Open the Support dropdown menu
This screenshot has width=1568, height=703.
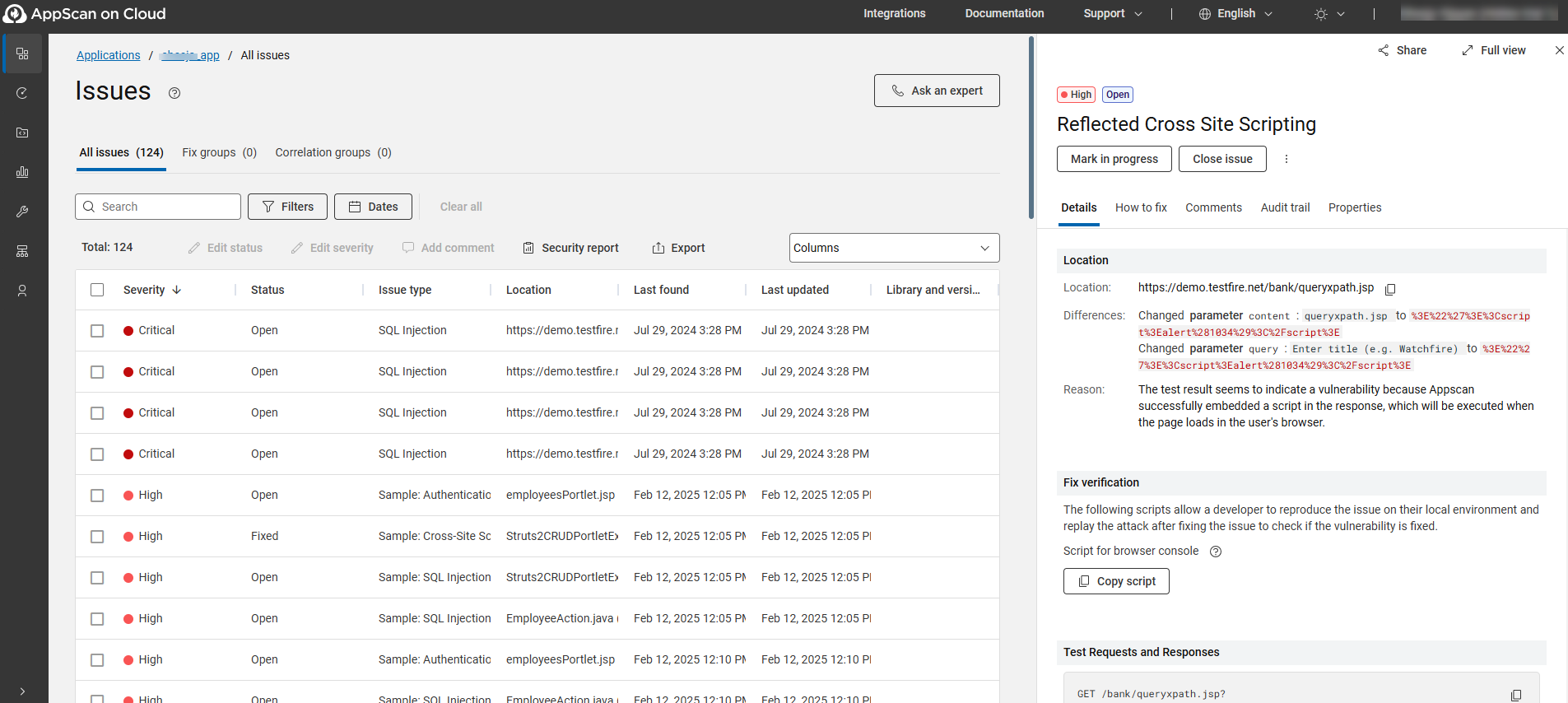1113,14
